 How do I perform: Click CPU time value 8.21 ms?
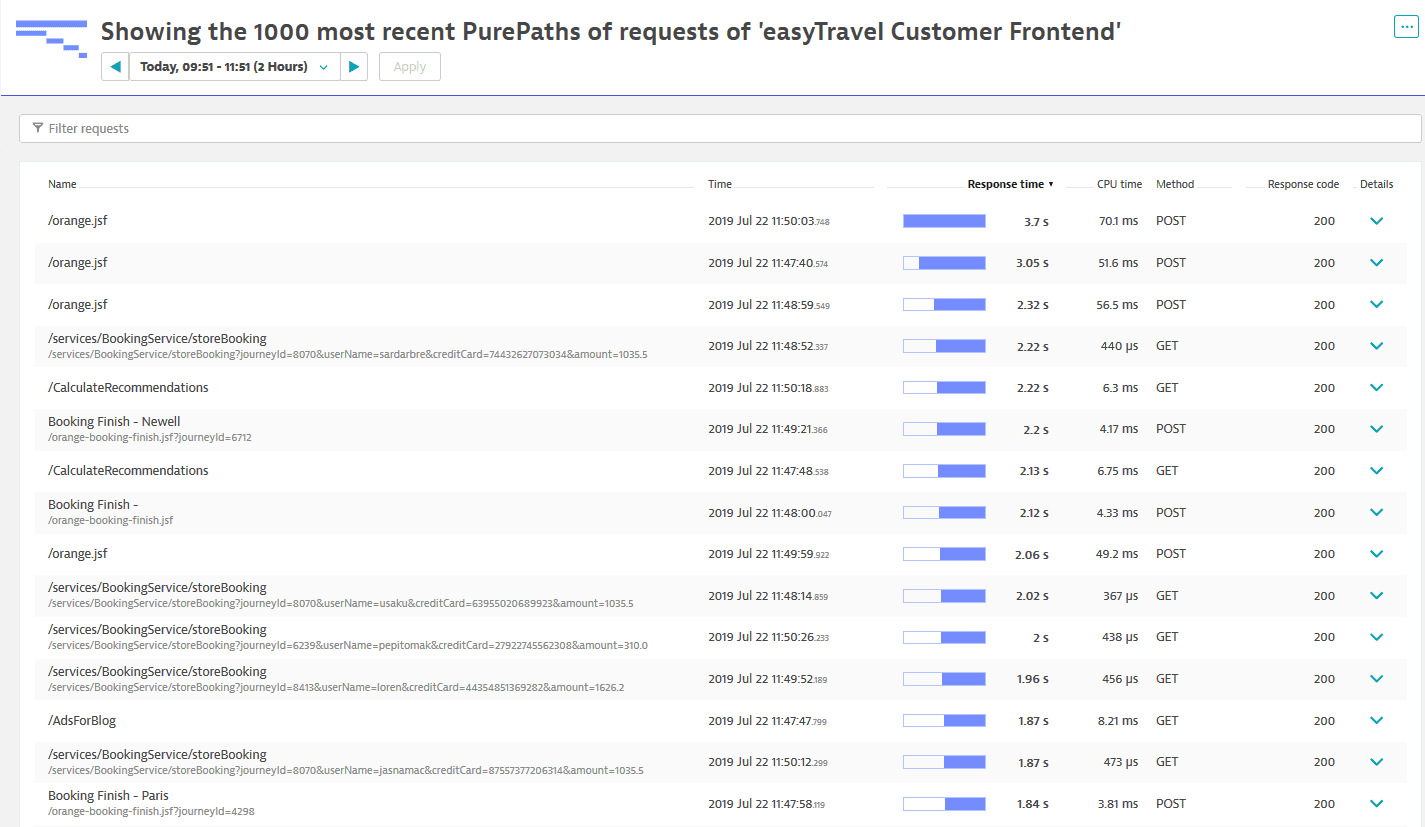pyautogui.click(x=1117, y=721)
